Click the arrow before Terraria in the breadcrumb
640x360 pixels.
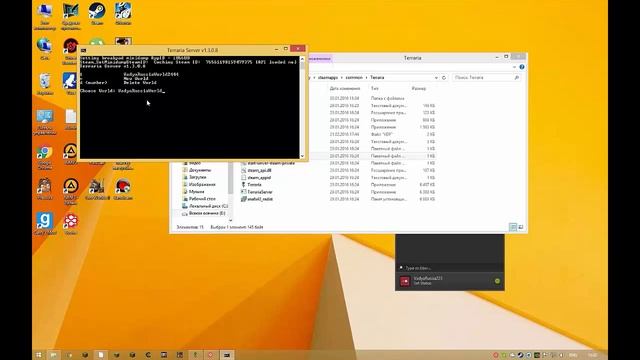click(x=367, y=78)
